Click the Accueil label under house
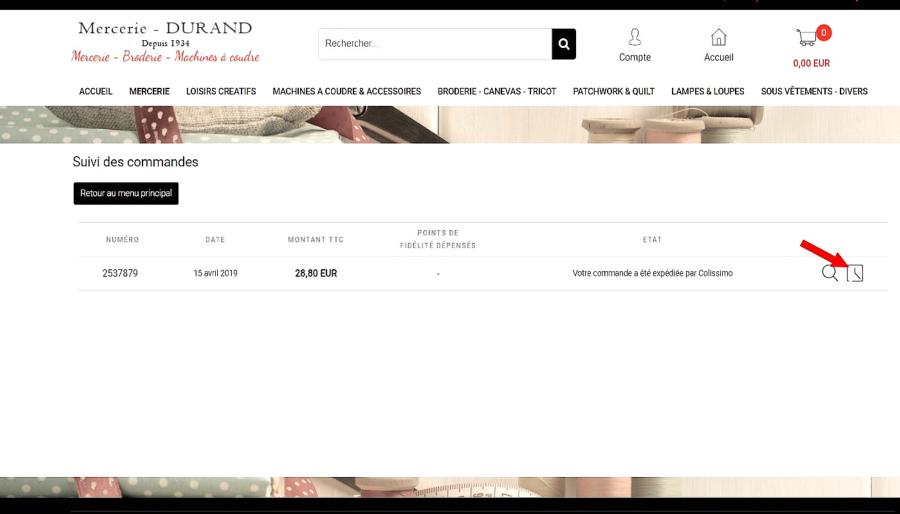This screenshot has height=514, width=900. [x=719, y=57]
